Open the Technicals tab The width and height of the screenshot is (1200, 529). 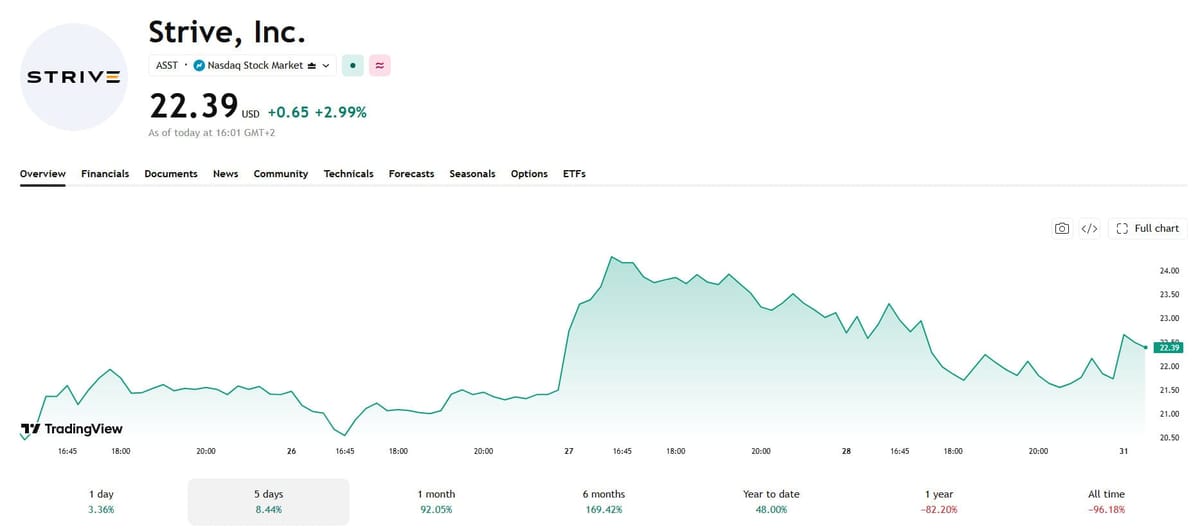pos(348,174)
